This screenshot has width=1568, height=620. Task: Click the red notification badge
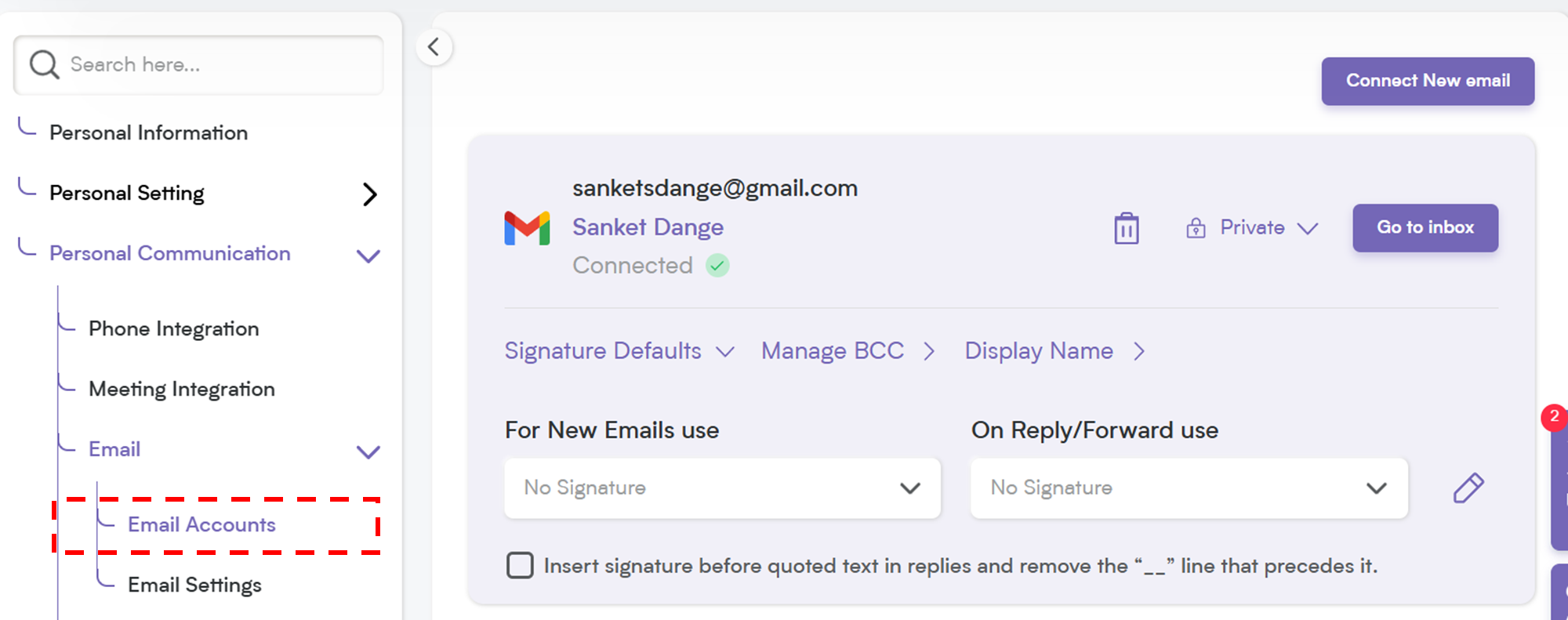click(1554, 417)
